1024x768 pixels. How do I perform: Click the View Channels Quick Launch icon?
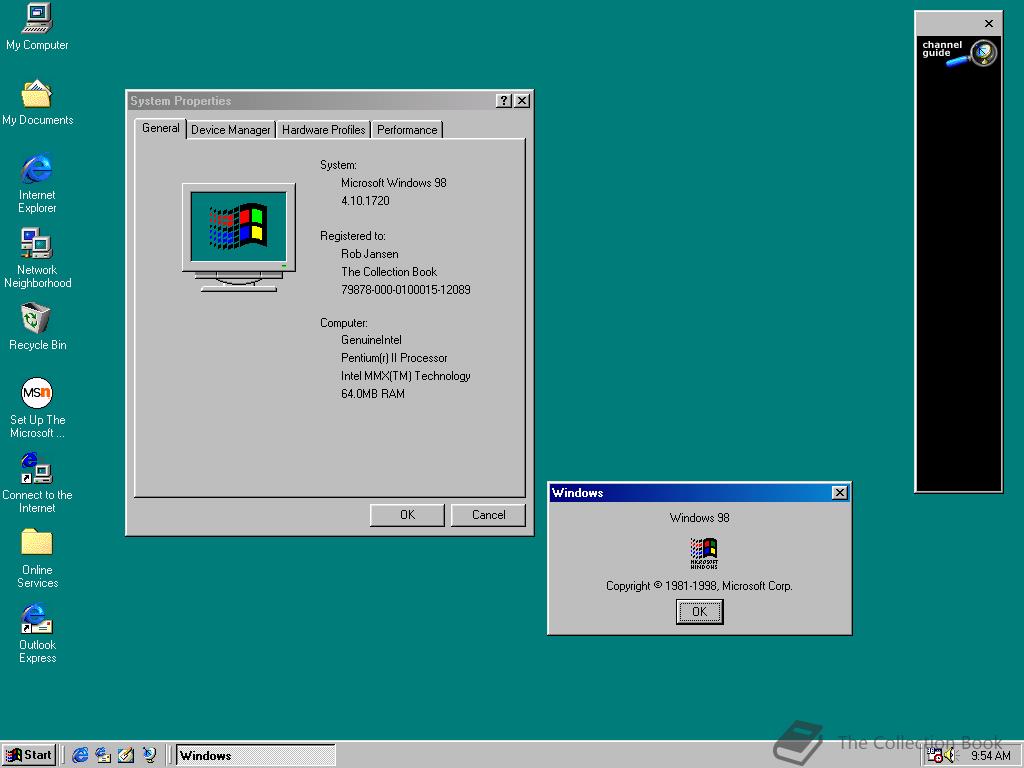(x=150, y=755)
